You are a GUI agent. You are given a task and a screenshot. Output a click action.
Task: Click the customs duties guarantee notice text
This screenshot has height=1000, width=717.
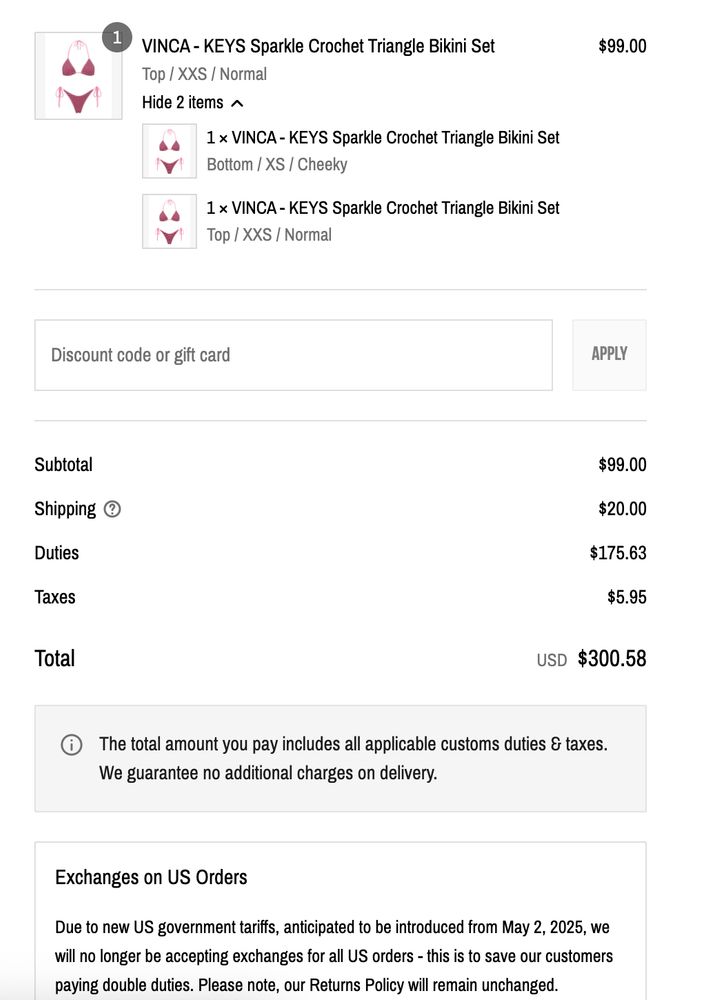pos(353,758)
